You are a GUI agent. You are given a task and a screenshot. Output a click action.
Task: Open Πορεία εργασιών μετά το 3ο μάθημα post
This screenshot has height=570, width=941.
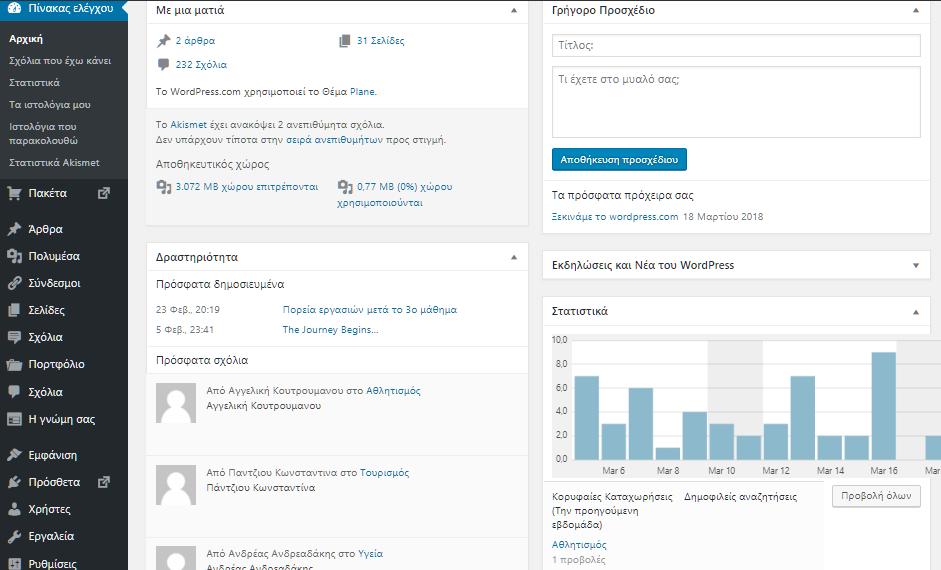click(370, 310)
